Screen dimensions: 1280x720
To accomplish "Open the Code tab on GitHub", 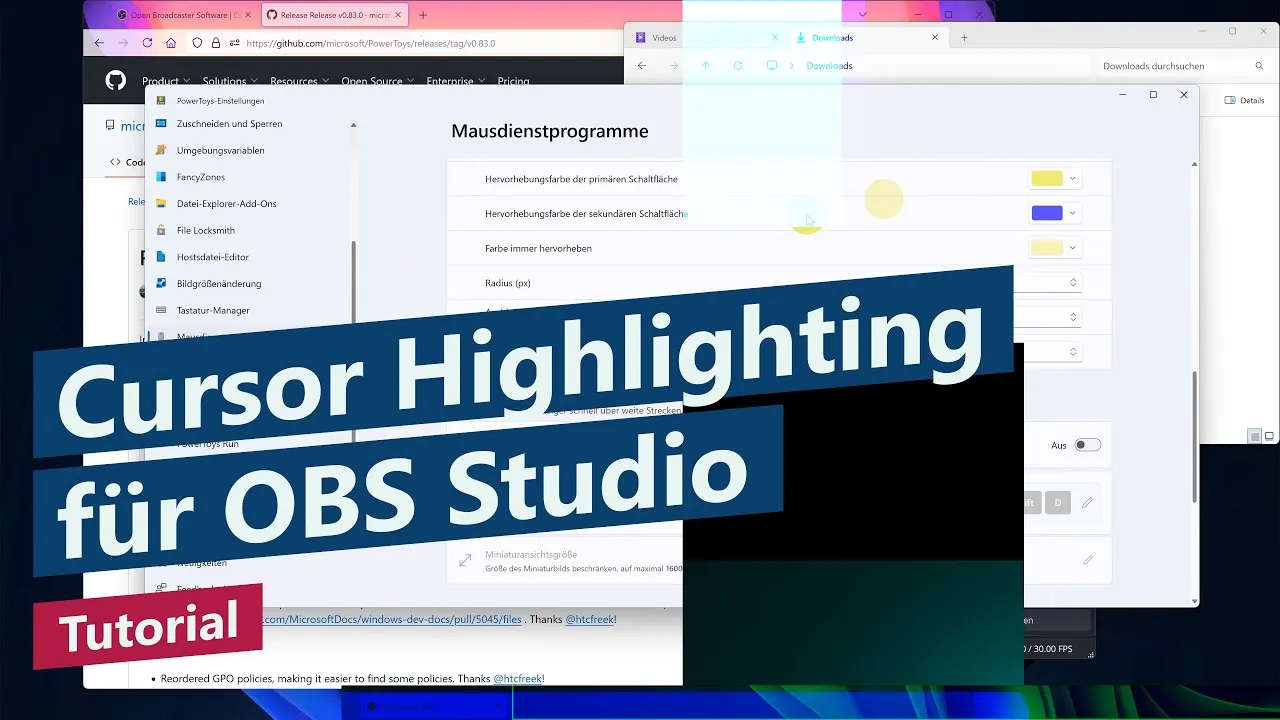I will [x=127, y=162].
